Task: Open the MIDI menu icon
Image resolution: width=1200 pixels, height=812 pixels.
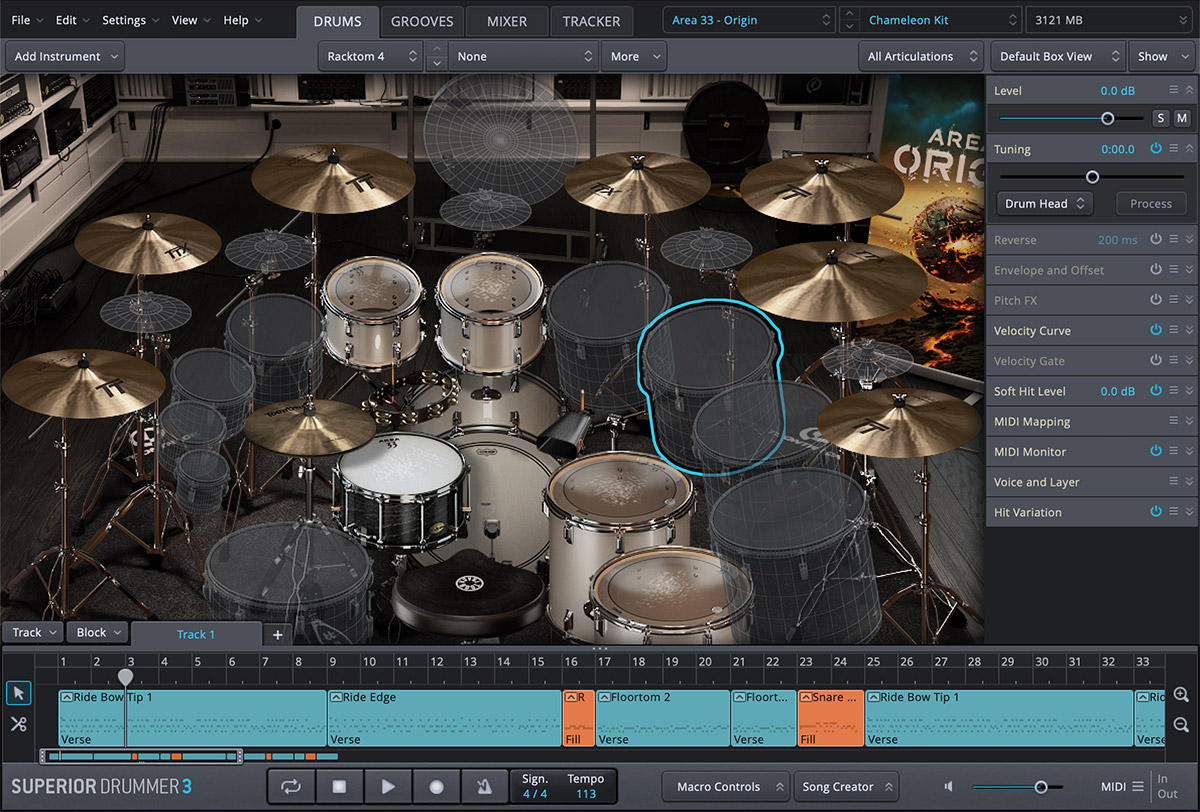Action: 1137,786
